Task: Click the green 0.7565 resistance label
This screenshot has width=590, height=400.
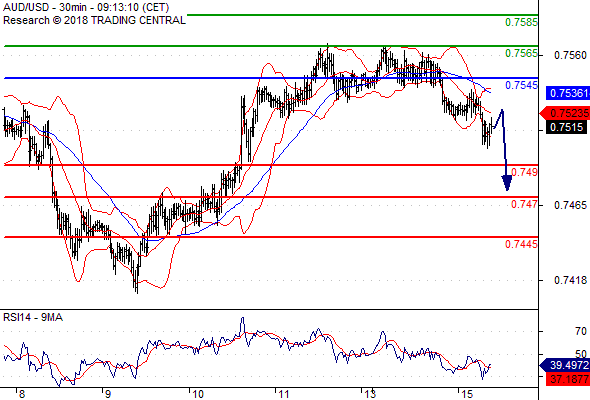Action: [521, 53]
